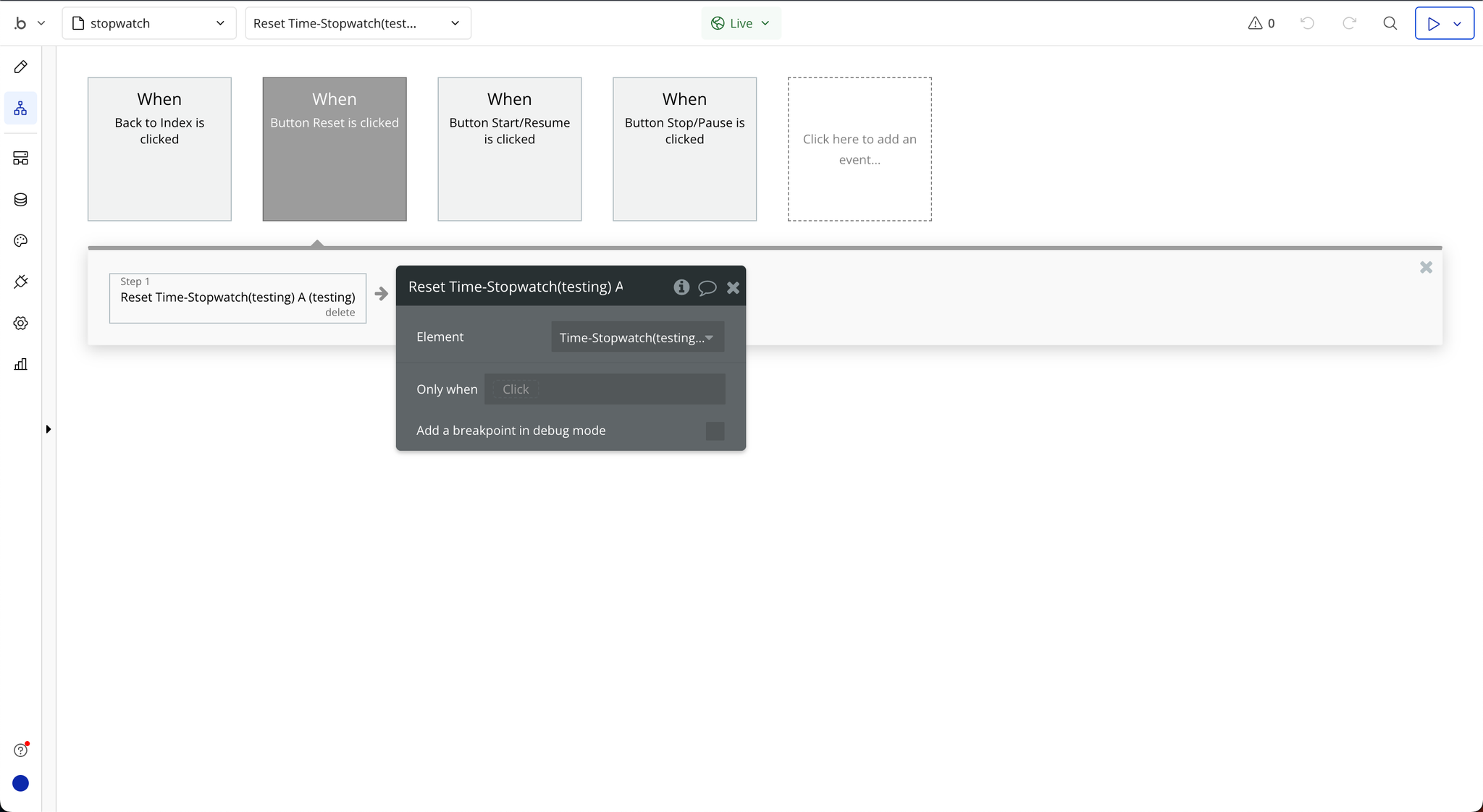Open the Live version dropdown
This screenshot has width=1483, height=812.
click(741, 23)
